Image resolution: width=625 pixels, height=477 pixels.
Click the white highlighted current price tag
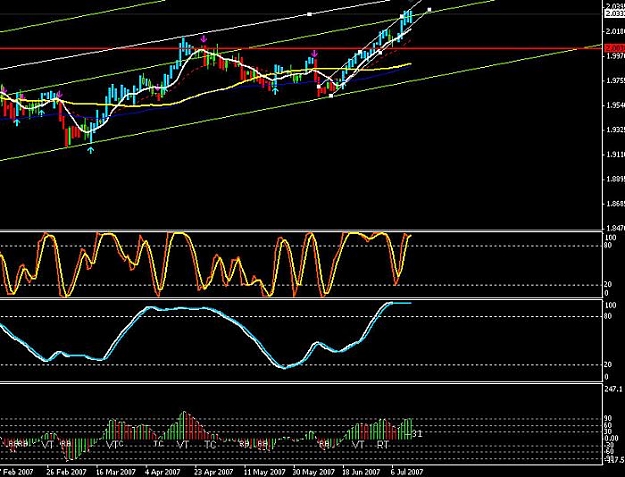[615, 14]
